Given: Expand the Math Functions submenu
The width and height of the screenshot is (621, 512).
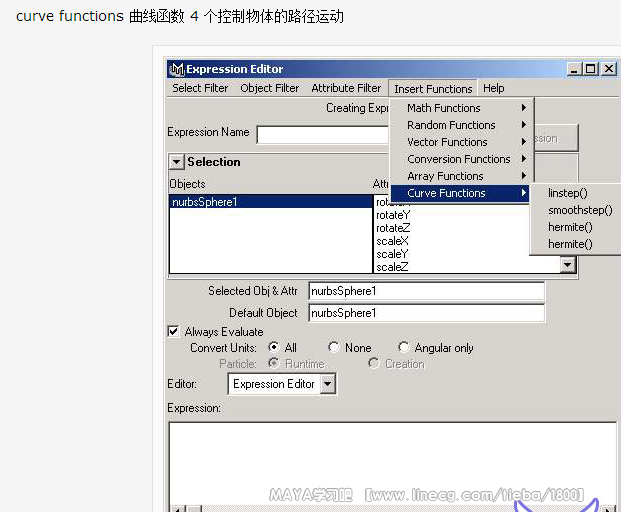Looking at the screenshot, I should pyautogui.click(x=462, y=108).
